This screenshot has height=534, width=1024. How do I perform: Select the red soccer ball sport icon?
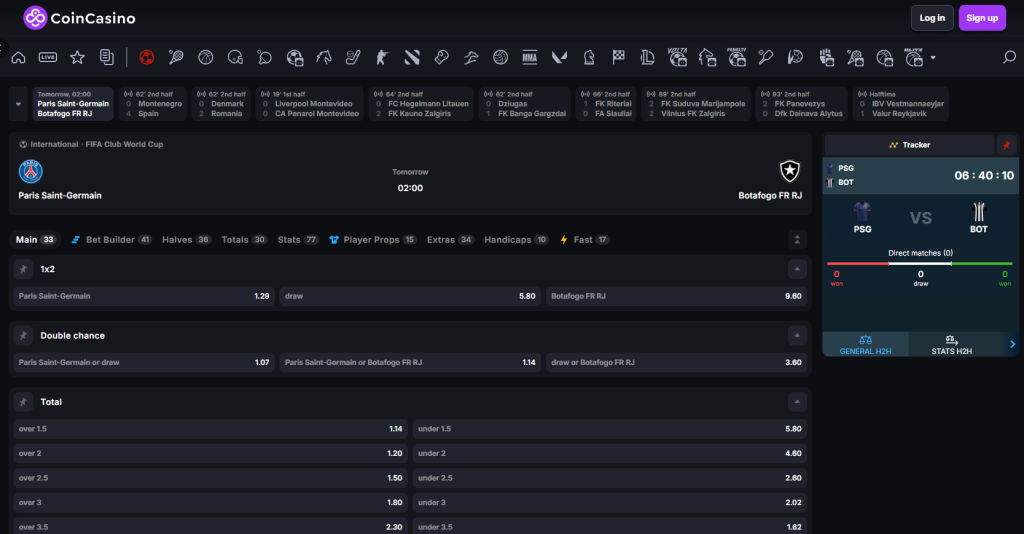146,57
